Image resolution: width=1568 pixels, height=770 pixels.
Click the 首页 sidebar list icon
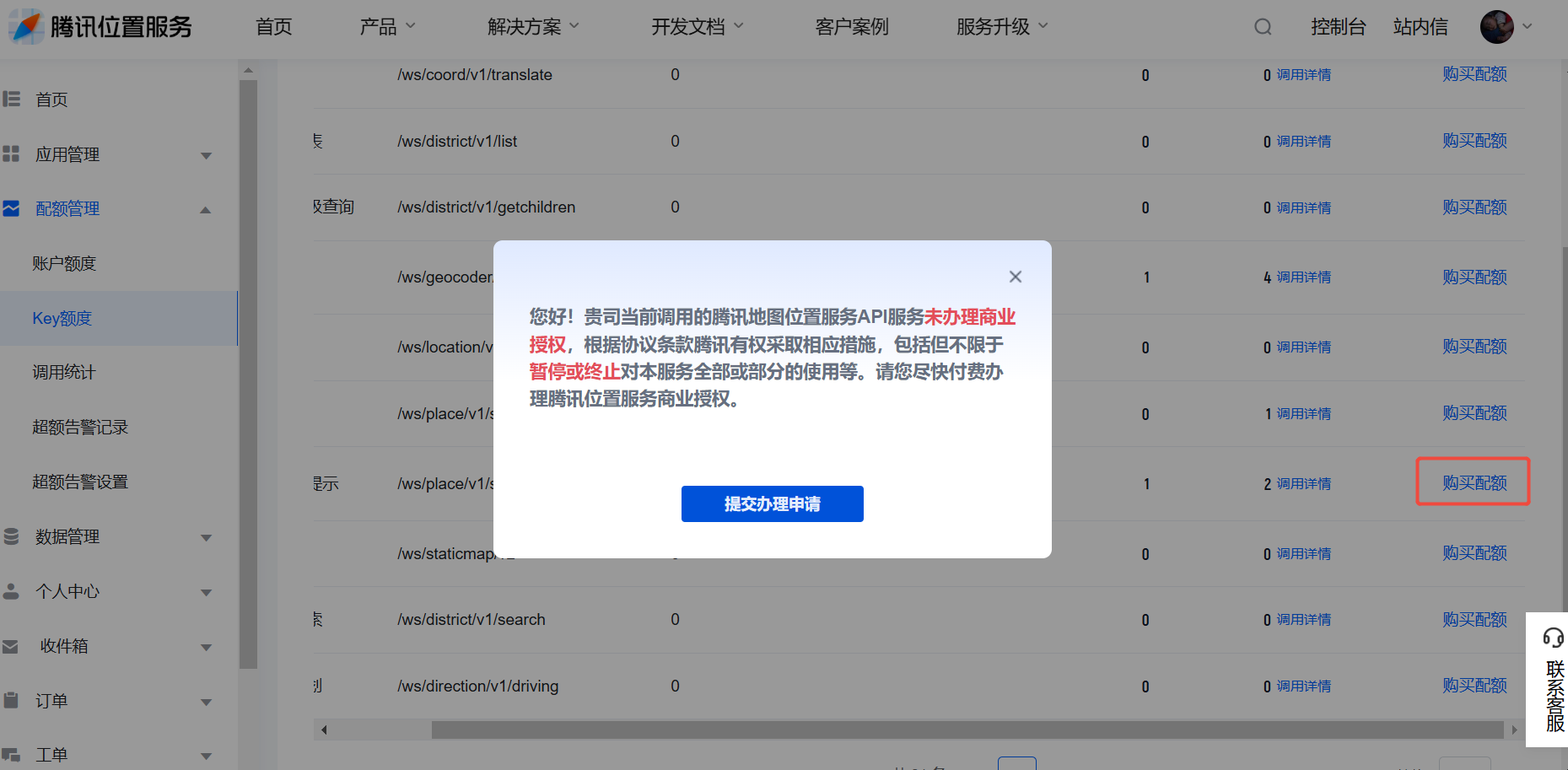point(11,100)
